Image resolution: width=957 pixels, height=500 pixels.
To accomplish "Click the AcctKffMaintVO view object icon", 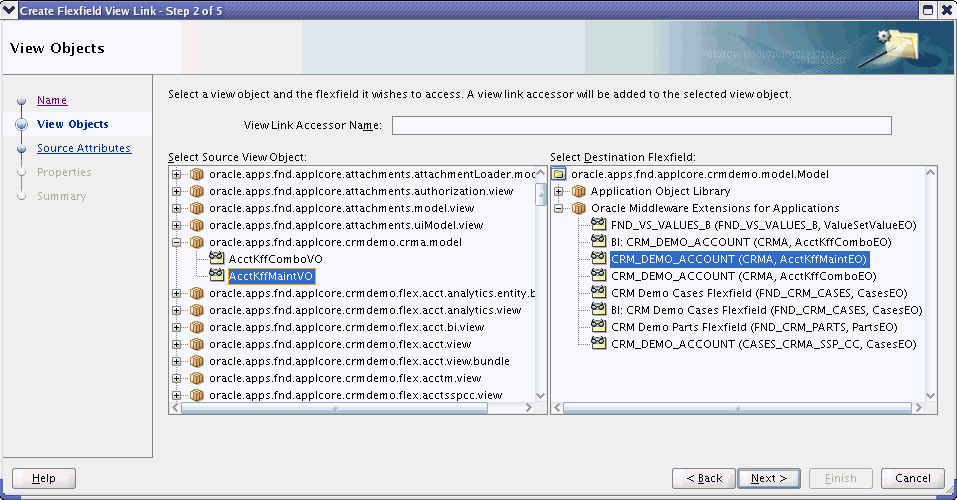I will 216,275.
